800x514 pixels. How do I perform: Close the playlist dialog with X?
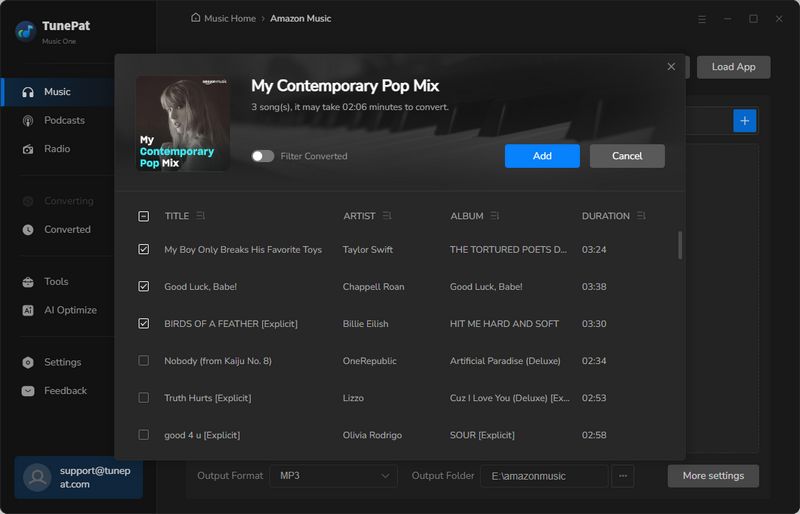coord(671,67)
